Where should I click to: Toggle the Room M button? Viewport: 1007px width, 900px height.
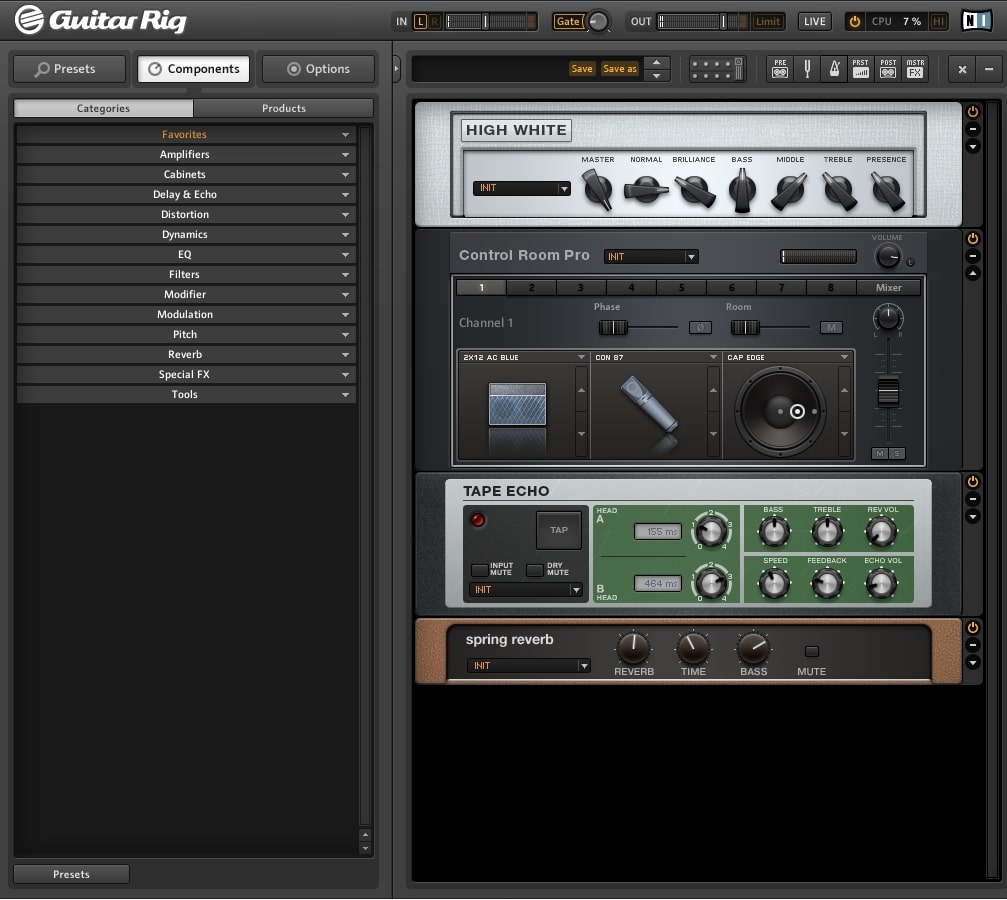click(x=831, y=328)
